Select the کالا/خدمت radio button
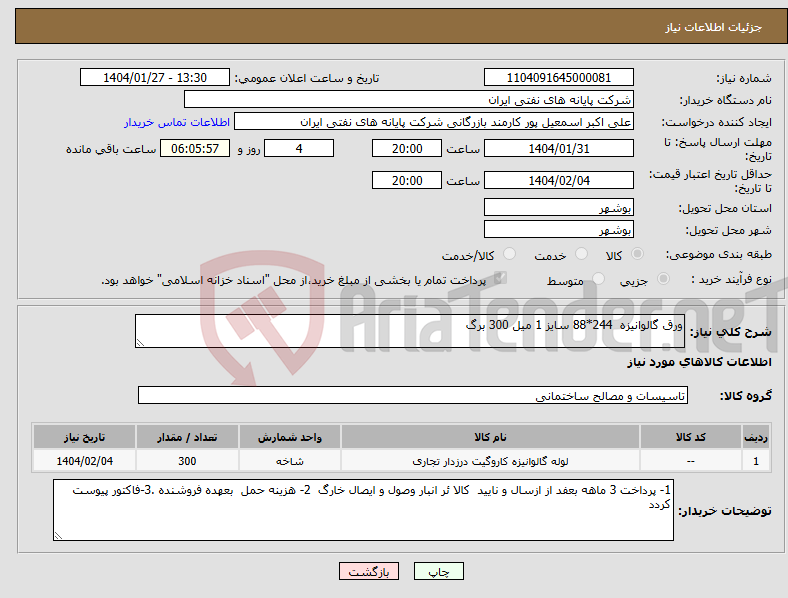This screenshot has height=598, width=788. pyautogui.click(x=510, y=254)
